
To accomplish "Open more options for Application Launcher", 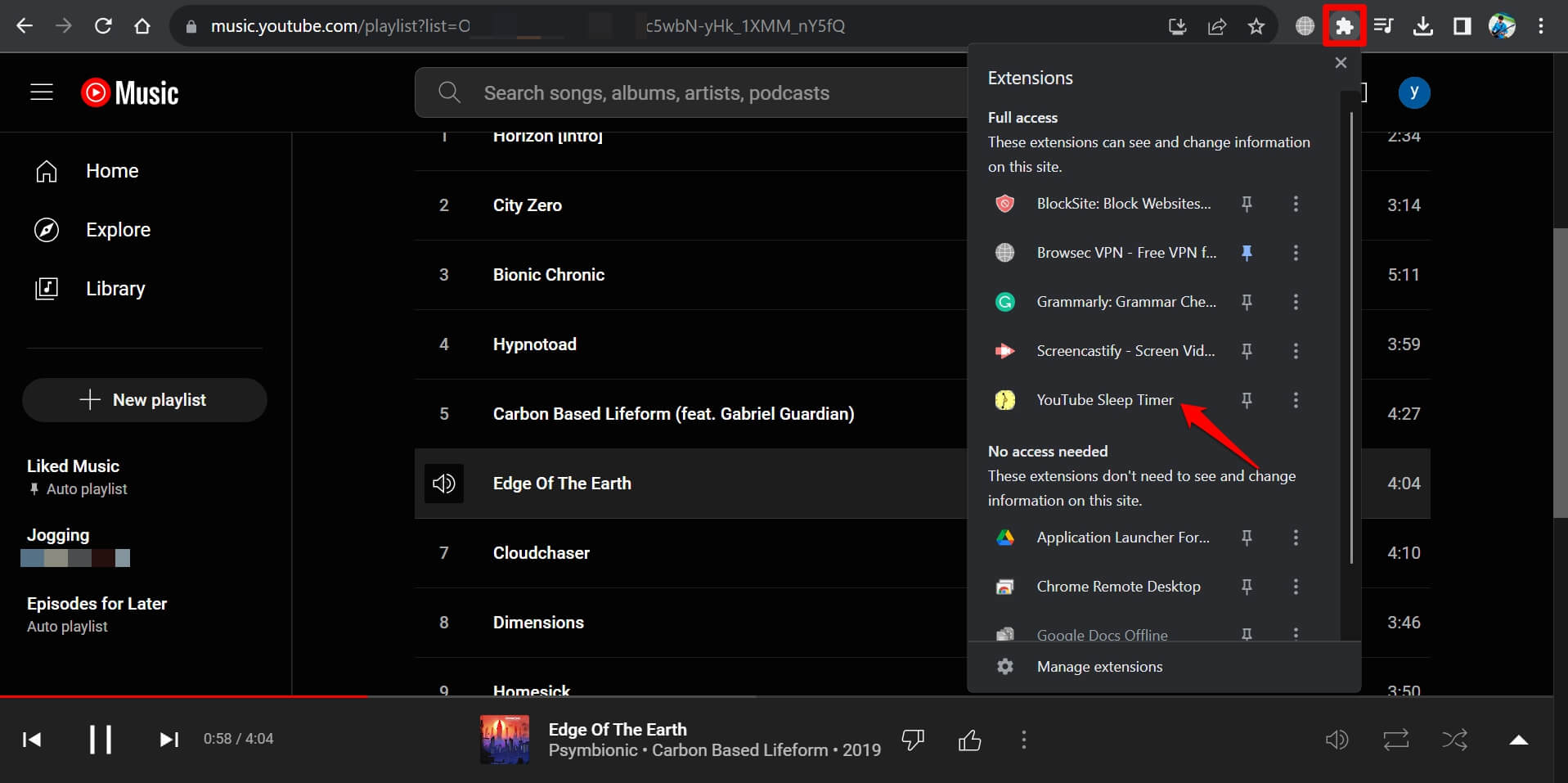I will [1296, 538].
